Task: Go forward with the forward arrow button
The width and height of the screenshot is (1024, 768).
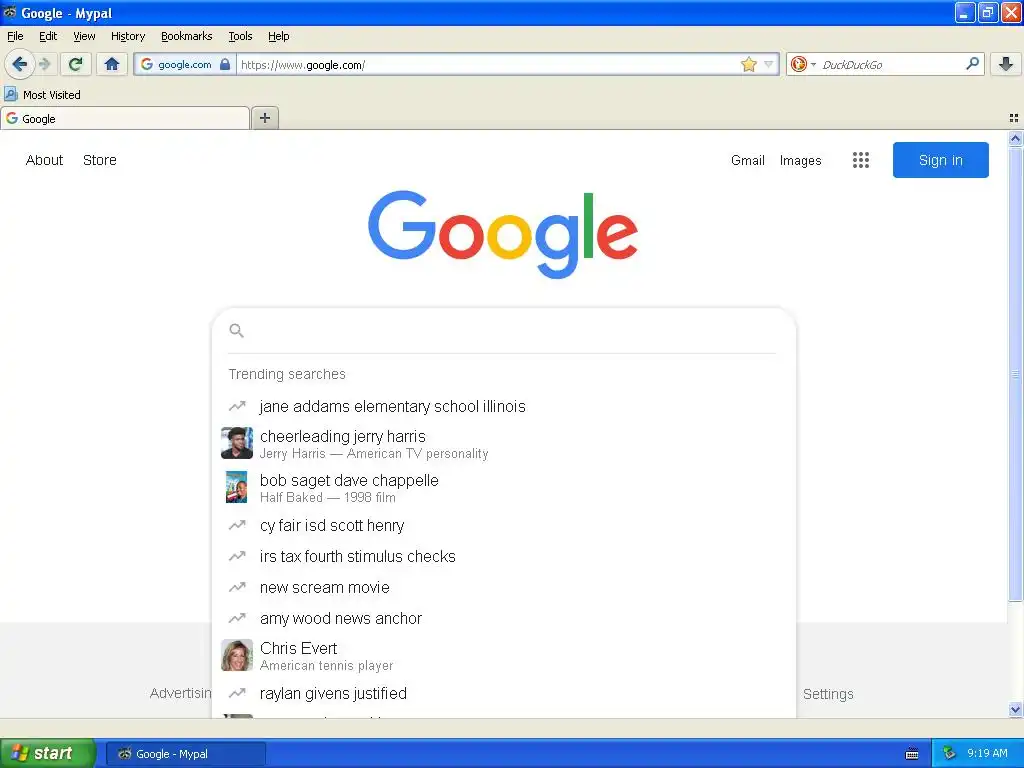Action: [x=44, y=64]
